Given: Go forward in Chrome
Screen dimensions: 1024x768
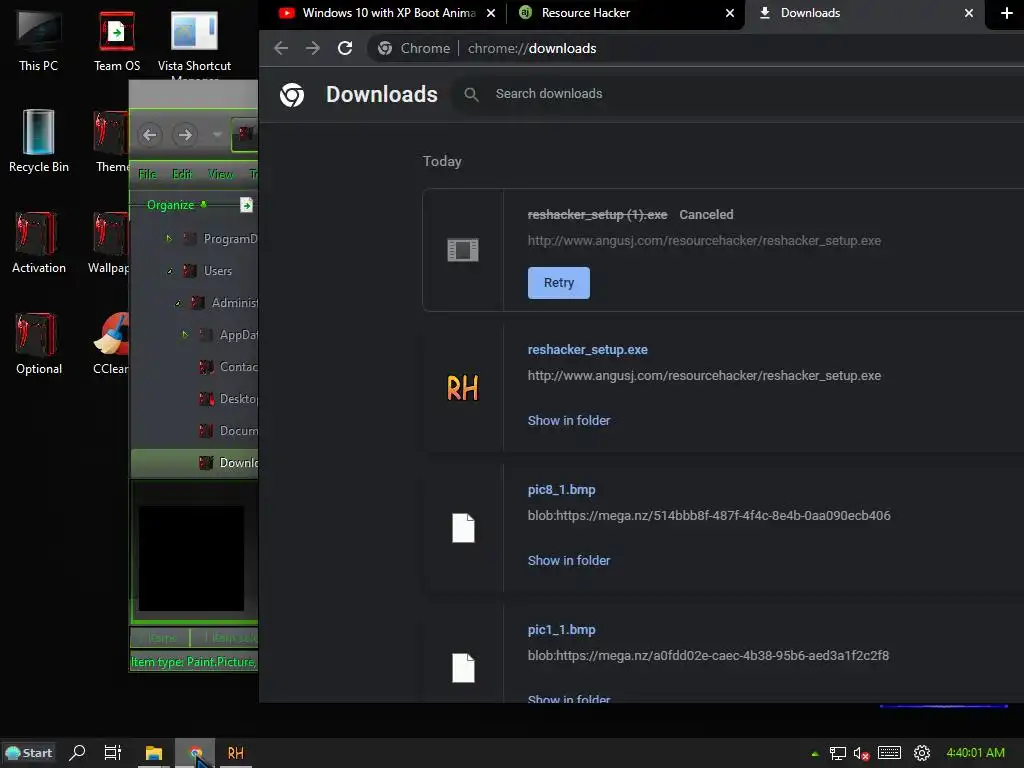Looking at the screenshot, I should click(x=313, y=48).
